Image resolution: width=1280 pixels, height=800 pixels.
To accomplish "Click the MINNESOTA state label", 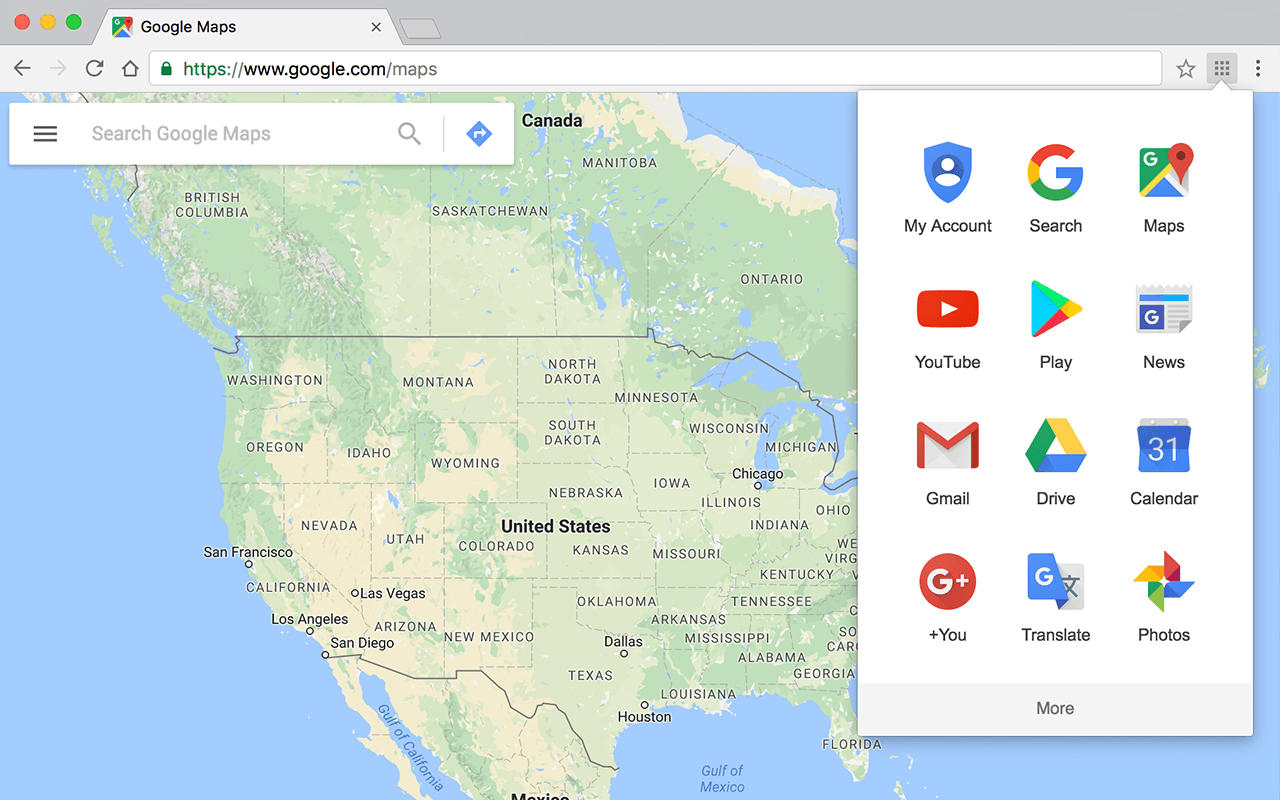I will (656, 397).
